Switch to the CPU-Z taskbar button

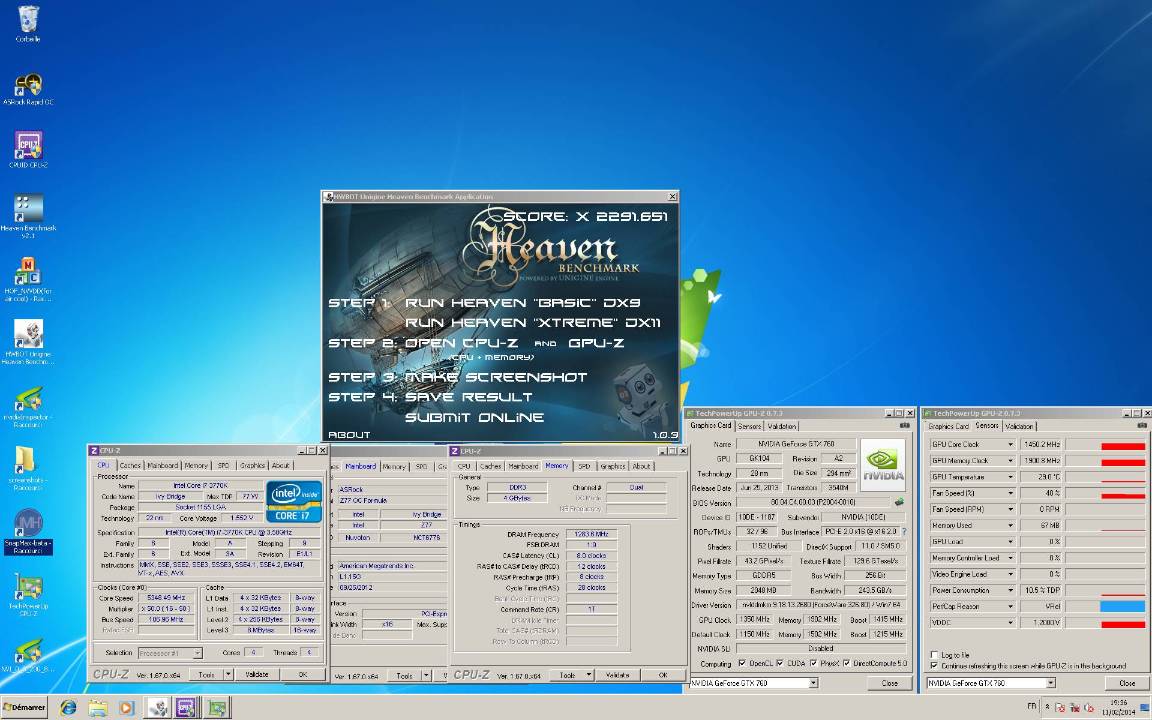click(185, 708)
